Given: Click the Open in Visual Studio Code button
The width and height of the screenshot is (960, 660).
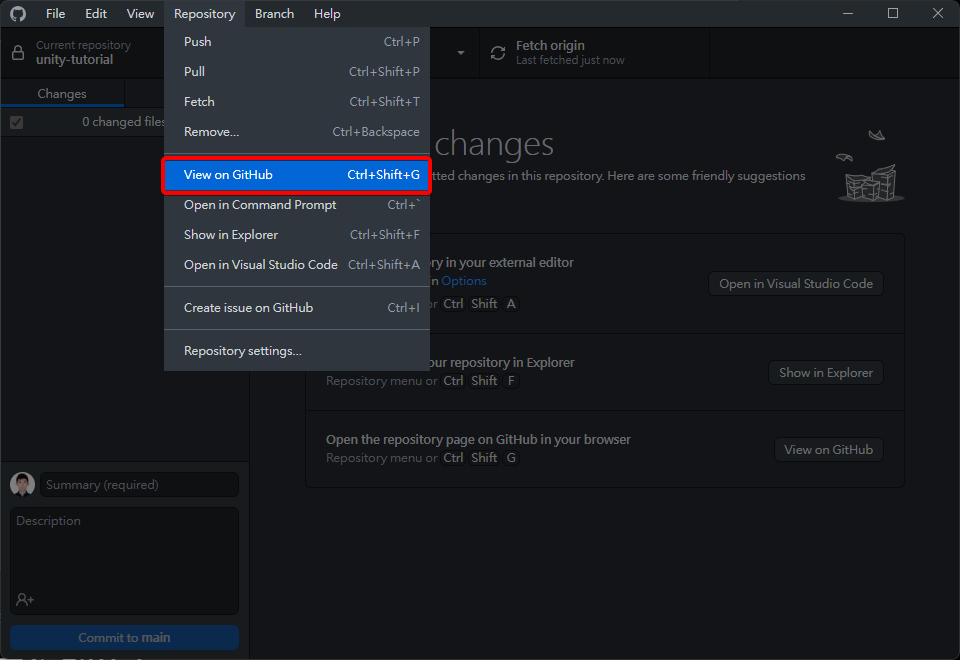Looking at the screenshot, I should [795, 284].
